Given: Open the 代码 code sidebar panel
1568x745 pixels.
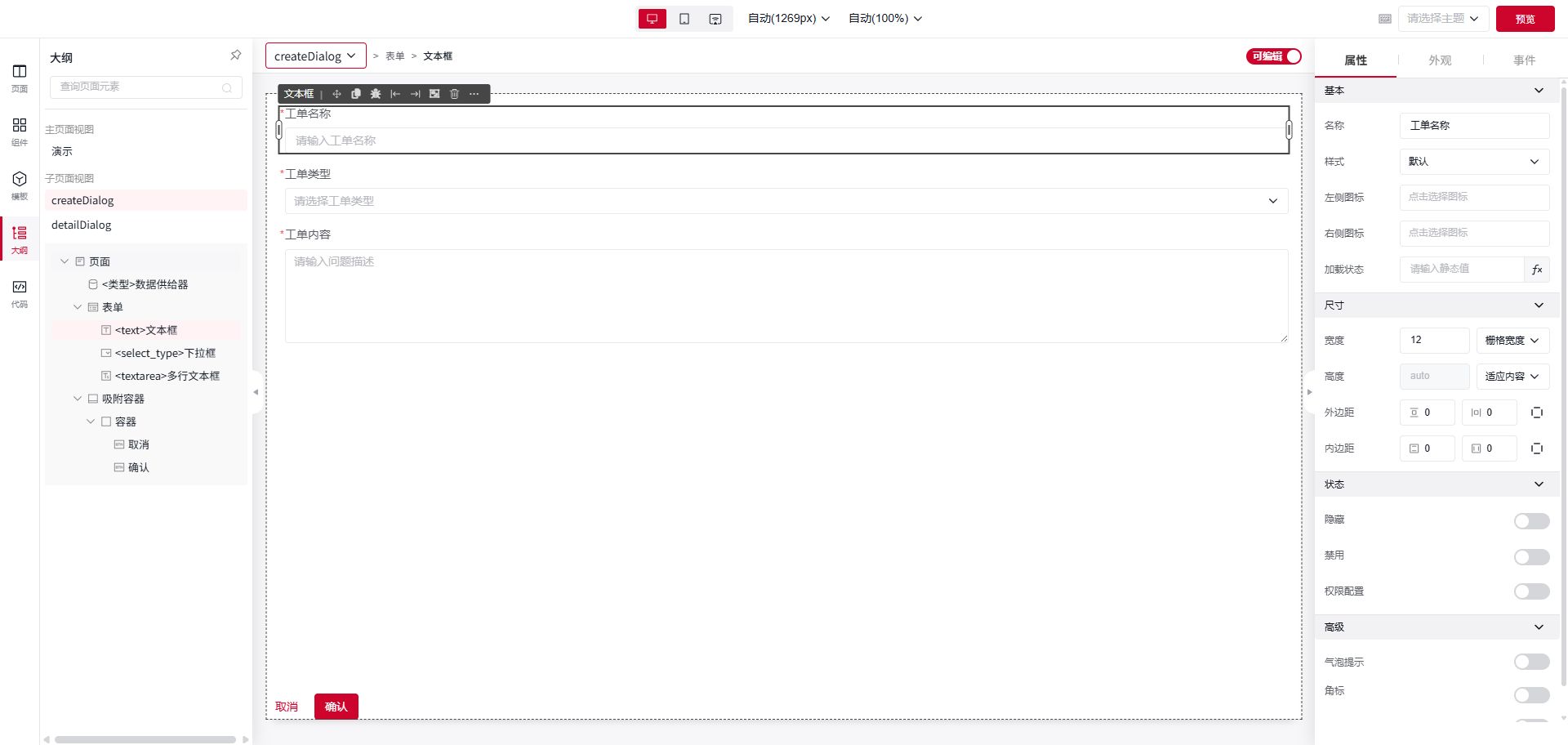Looking at the screenshot, I should (20, 292).
